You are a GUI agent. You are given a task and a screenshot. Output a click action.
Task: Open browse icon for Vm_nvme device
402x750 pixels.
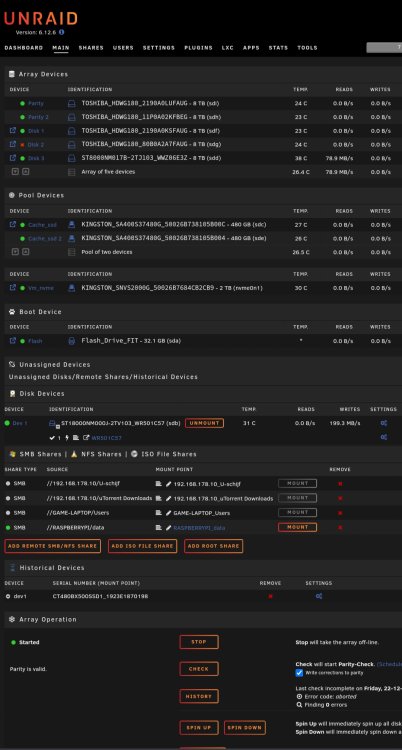(x=13, y=288)
